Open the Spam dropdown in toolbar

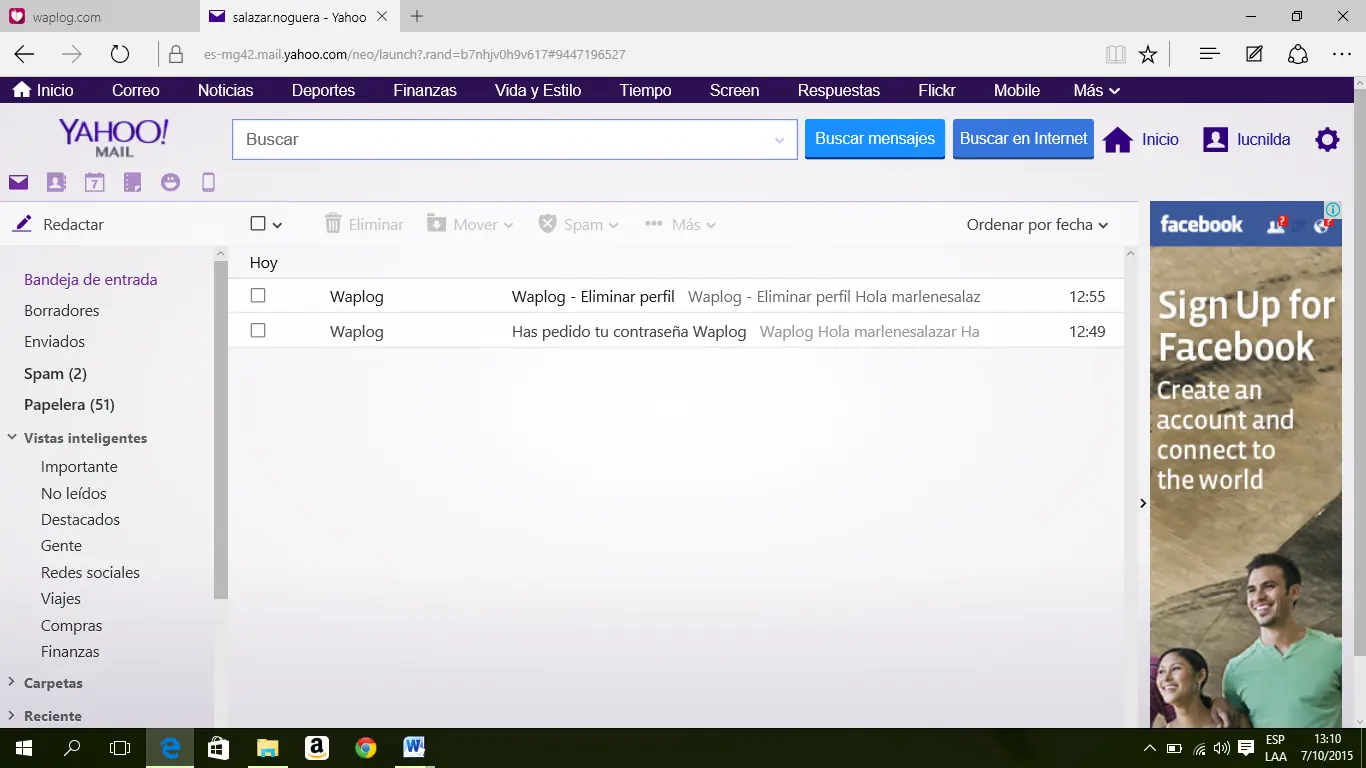579,224
